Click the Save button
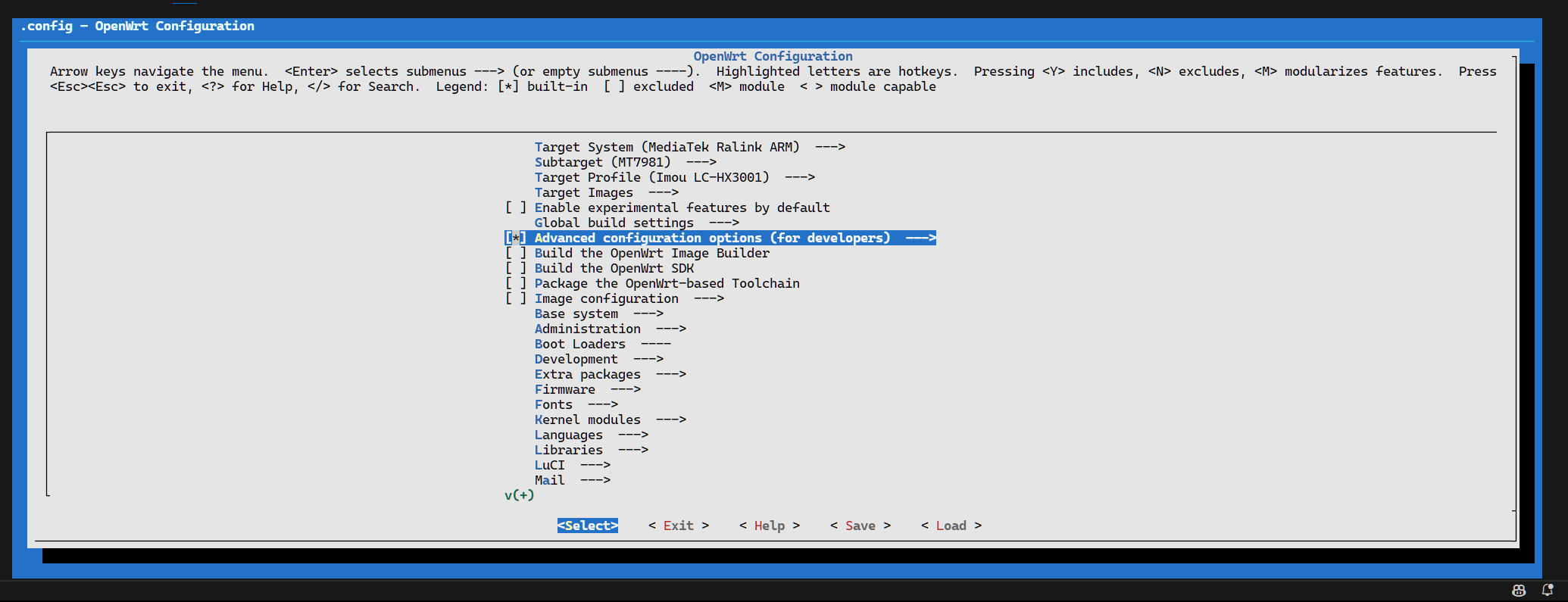 tap(861, 526)
